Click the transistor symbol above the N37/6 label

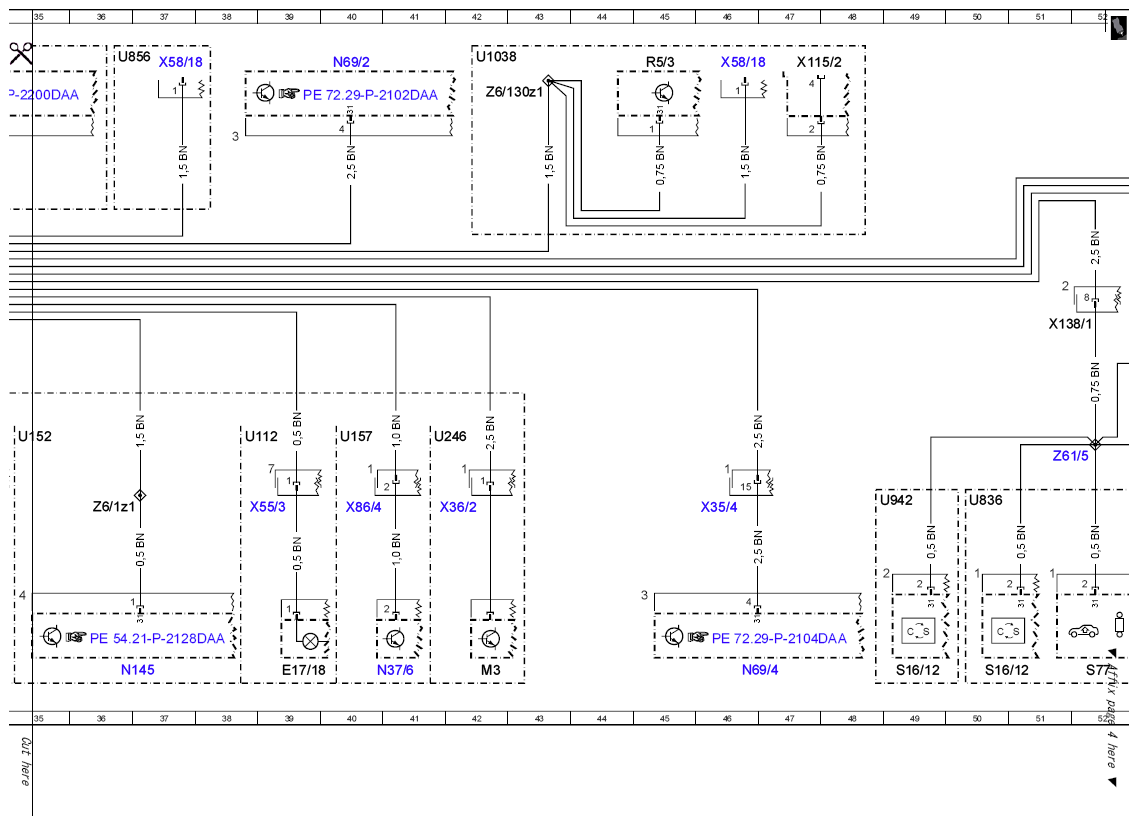coord(396,639)
